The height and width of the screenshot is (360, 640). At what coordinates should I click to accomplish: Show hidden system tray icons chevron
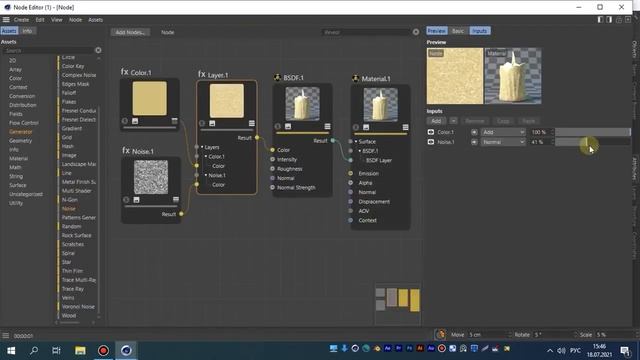coord(550,351)
